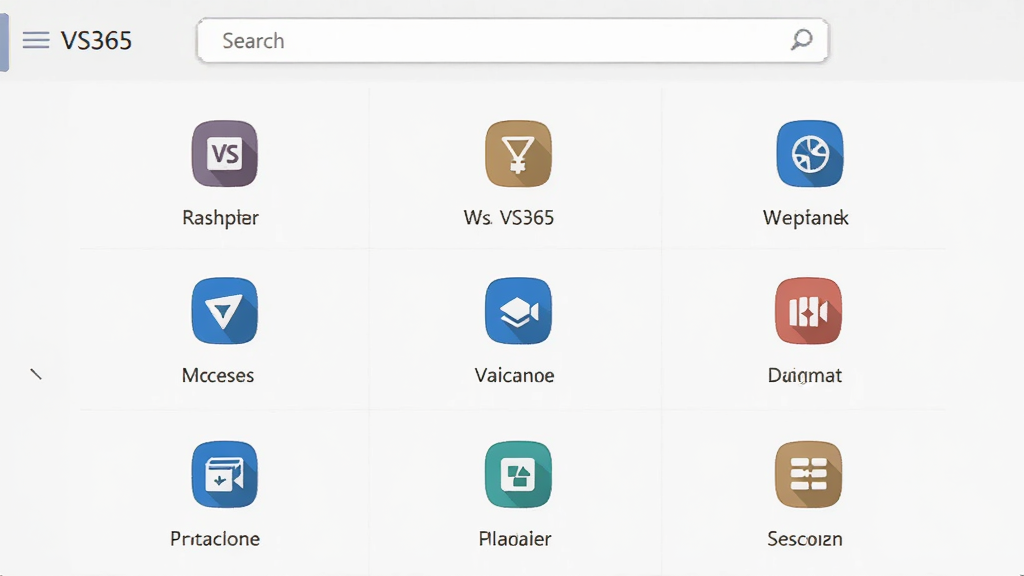
Task: Click the small arrow at left edge
Action: point(36,374)
